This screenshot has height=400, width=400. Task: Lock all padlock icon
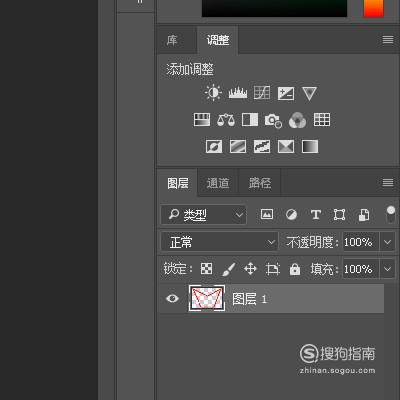point(295,269)
